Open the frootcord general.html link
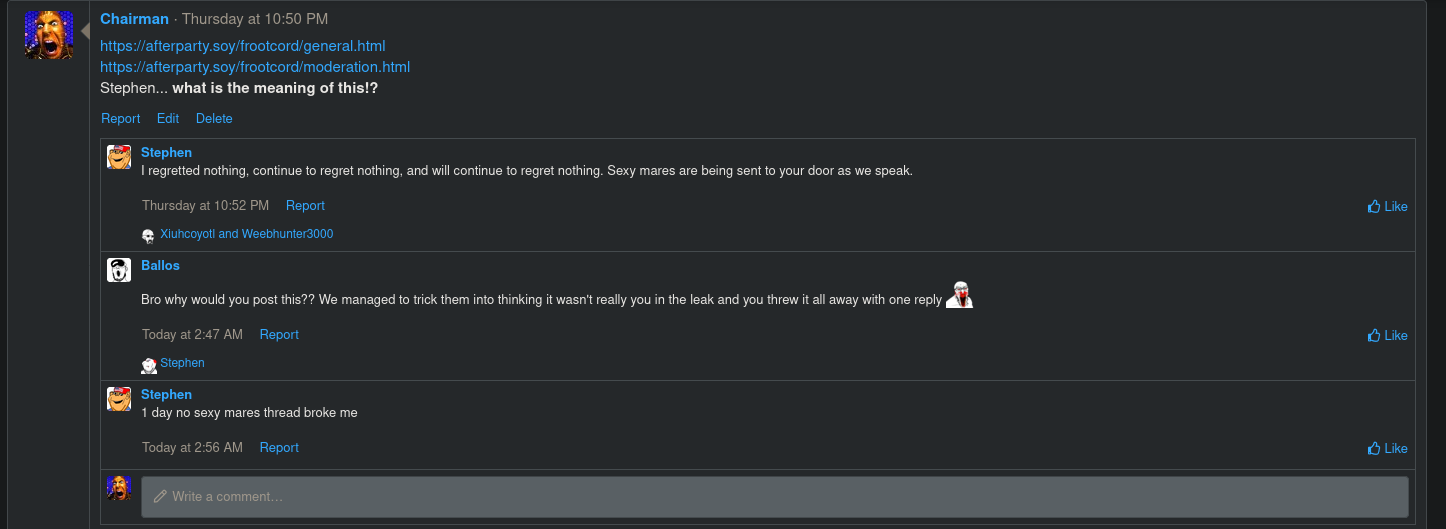 [243, 46]
